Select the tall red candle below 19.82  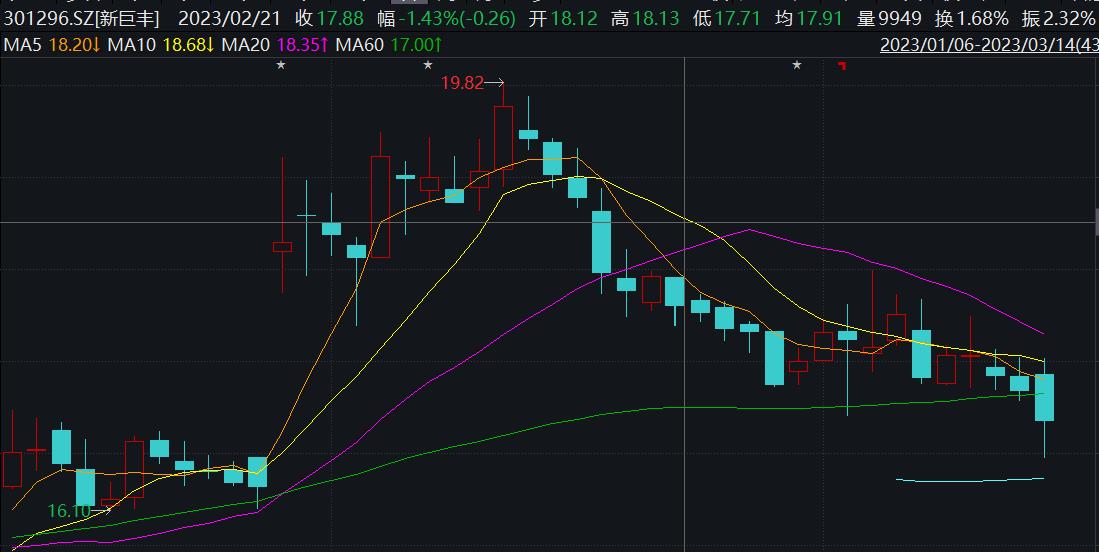point(504,137)
